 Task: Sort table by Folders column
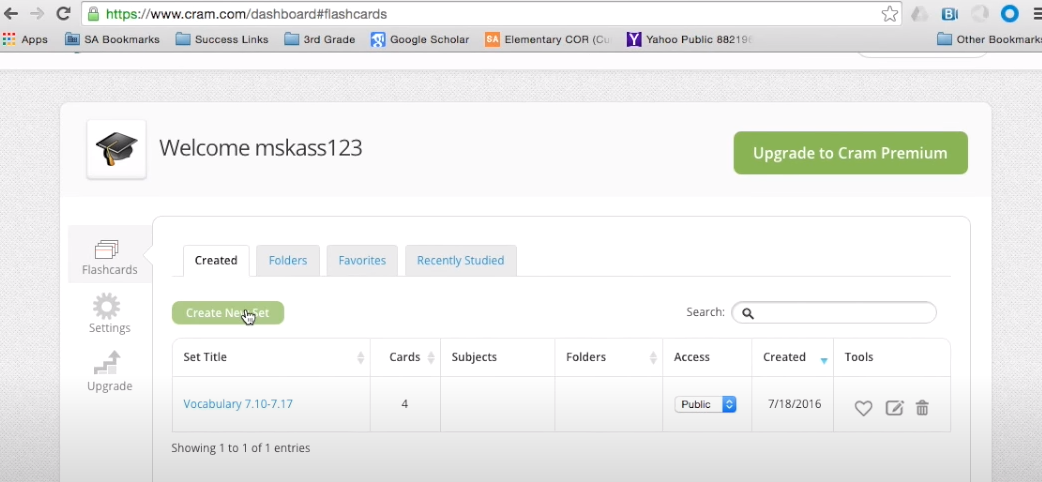coord(609,357)
